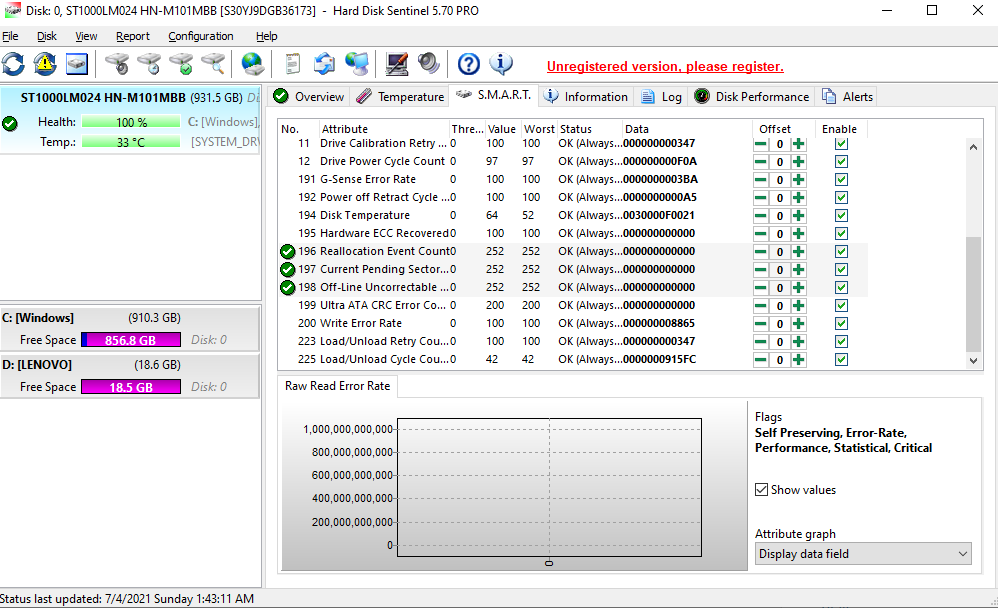Viewport: 998px width, 608px height.
Task: Click the Refresh disk status toolbar icon
Action: pyautogui.click(x=13, y=64)
